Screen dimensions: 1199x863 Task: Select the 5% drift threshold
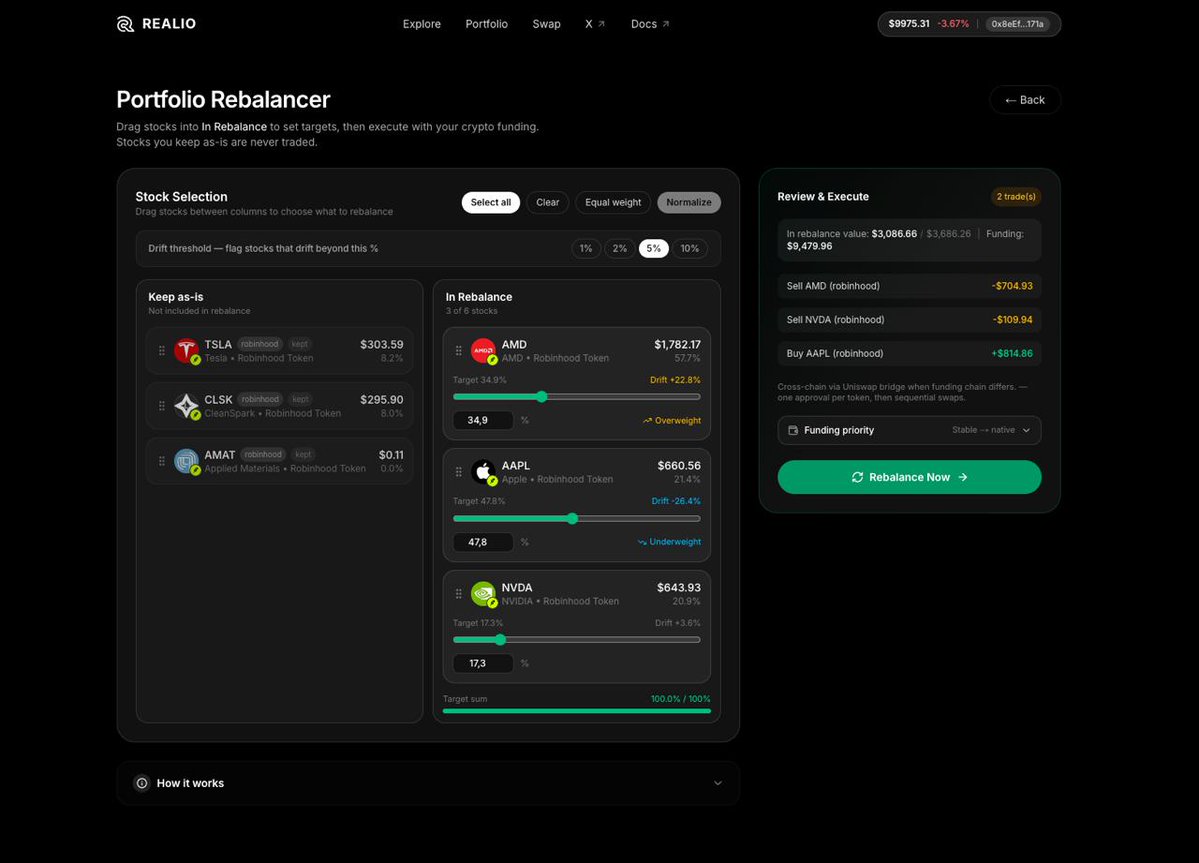[x=654, y=248]
